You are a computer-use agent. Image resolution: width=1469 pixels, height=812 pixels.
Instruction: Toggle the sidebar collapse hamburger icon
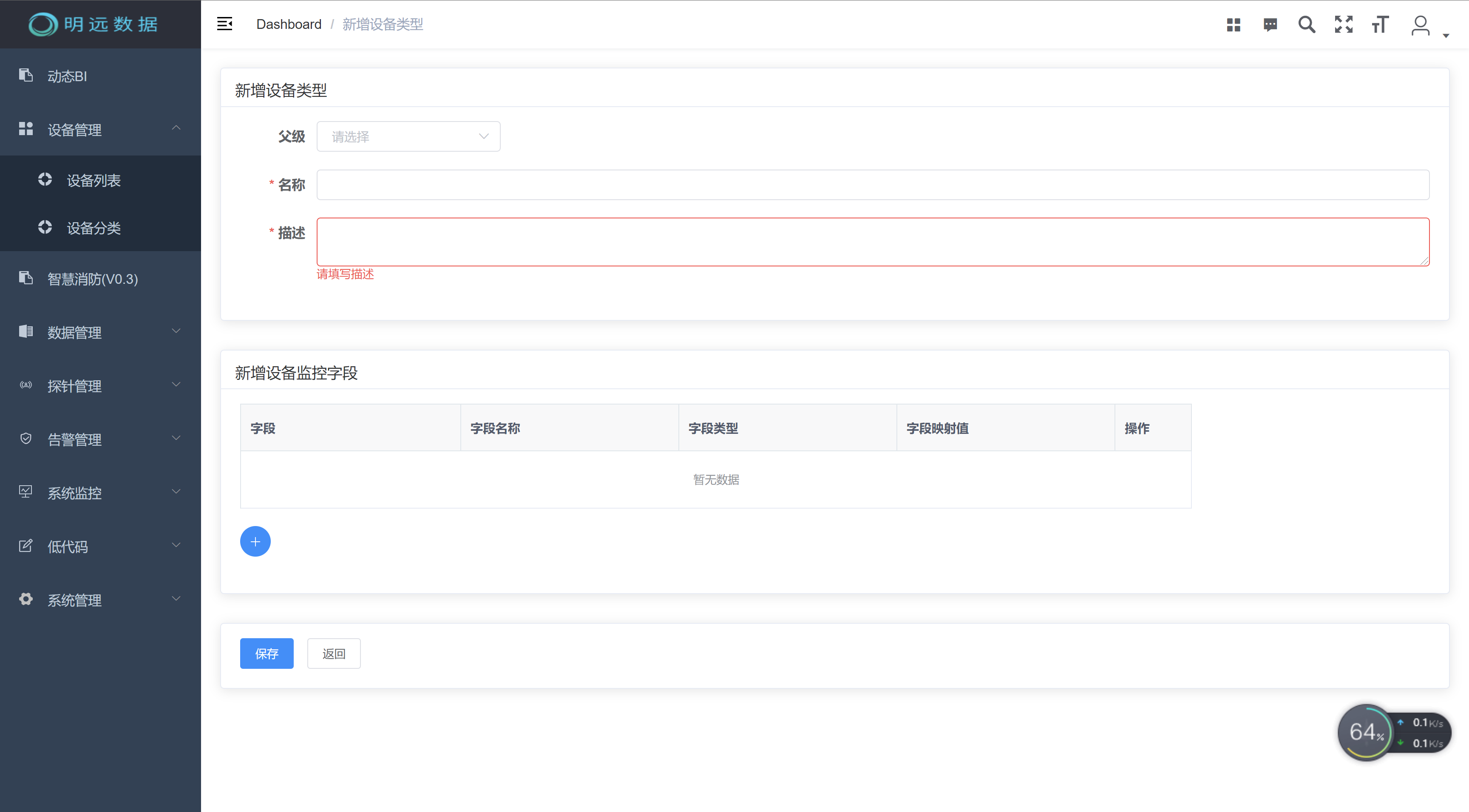click(x=225, y=24)
